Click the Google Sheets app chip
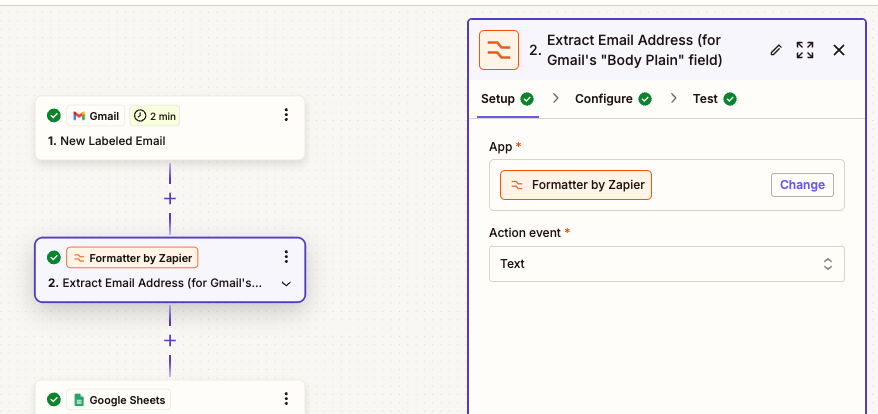 (x=119, y=400)
